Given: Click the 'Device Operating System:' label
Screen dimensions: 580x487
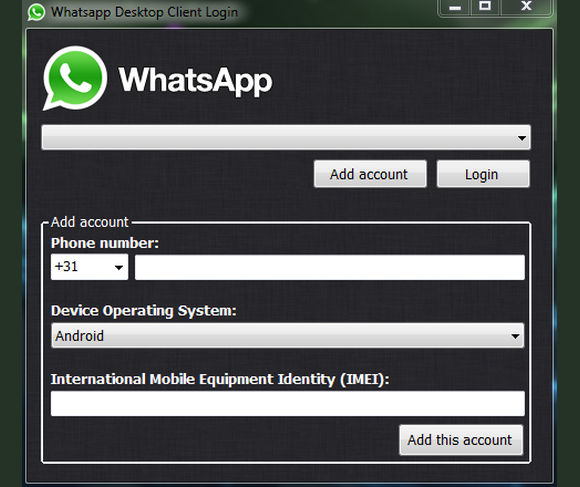Looking at the screenshot, I should (x=144, y=311).
